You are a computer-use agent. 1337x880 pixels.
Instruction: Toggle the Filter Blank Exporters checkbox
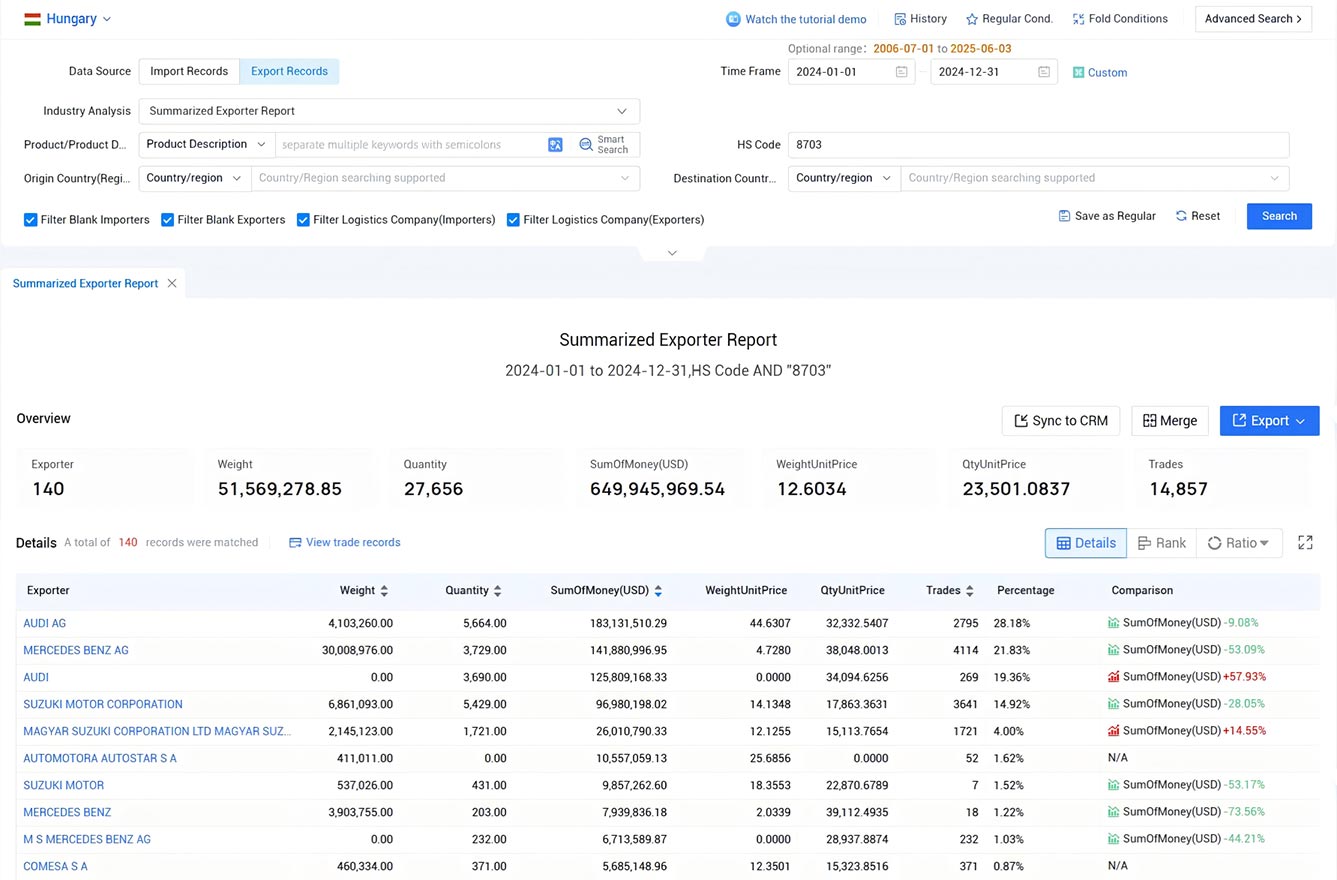coord(167,219)
